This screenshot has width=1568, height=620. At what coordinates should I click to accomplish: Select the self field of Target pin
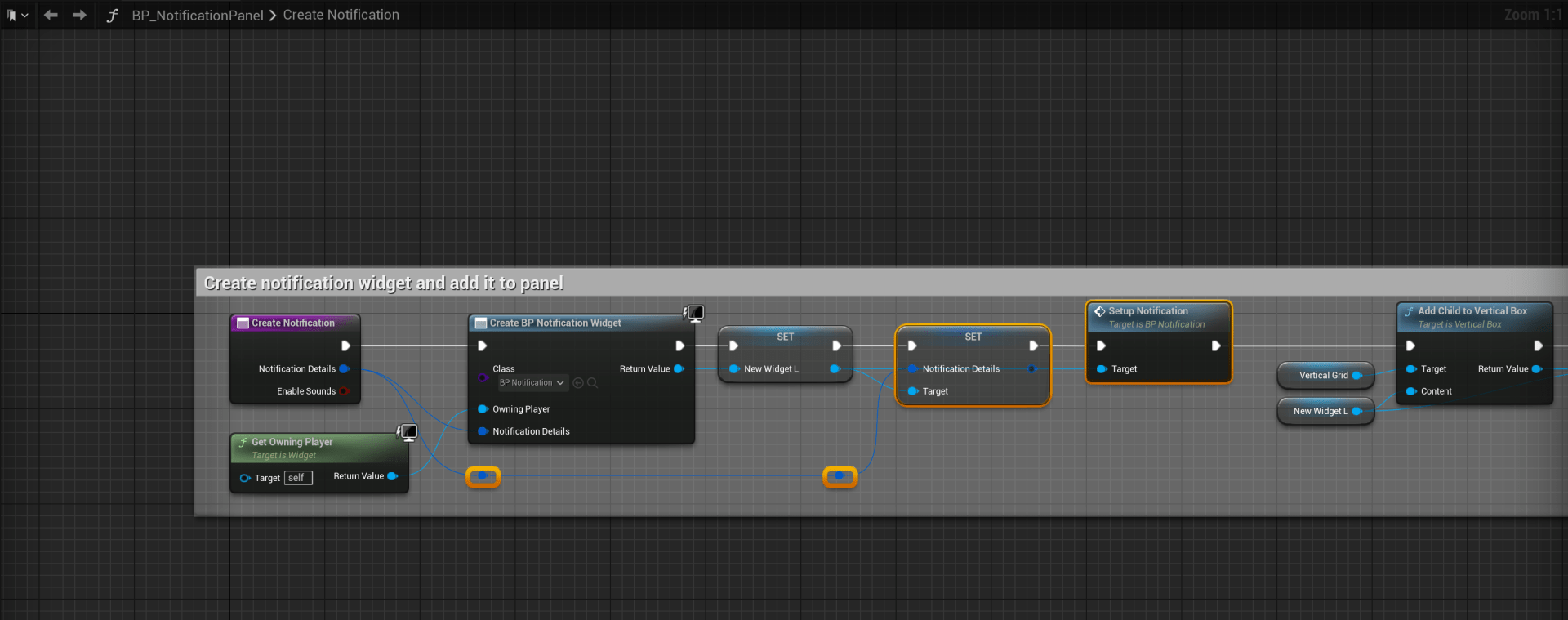297,478
